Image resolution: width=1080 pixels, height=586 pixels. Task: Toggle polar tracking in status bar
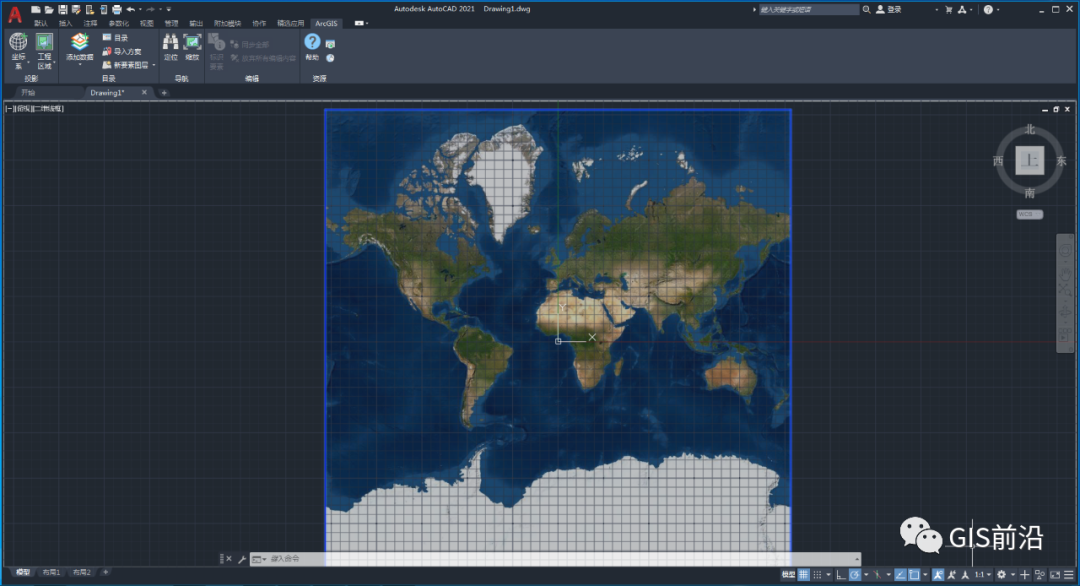click(856, 575)
